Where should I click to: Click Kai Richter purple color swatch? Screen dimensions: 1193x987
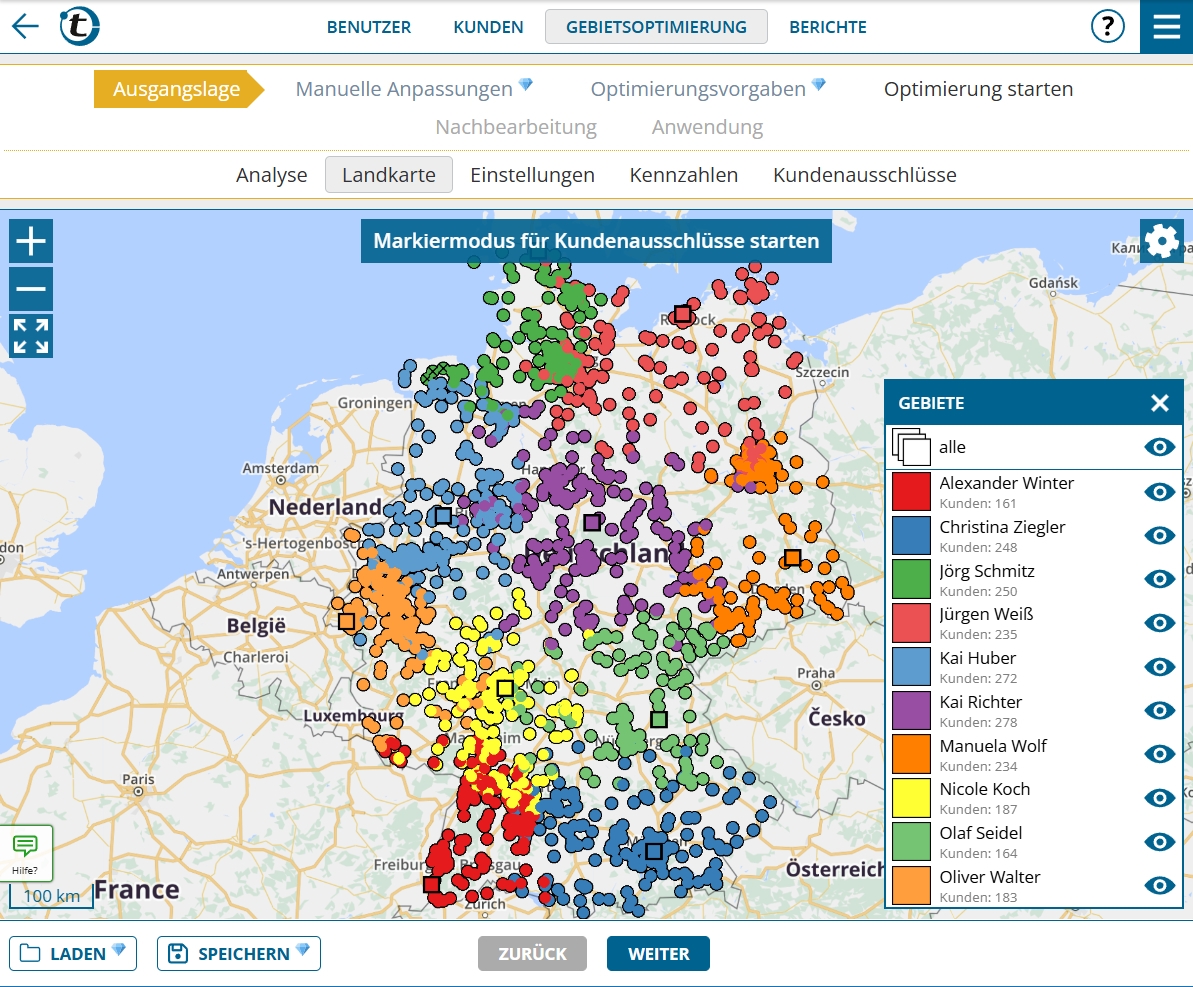pyautogui.click(x=911, y=710)
